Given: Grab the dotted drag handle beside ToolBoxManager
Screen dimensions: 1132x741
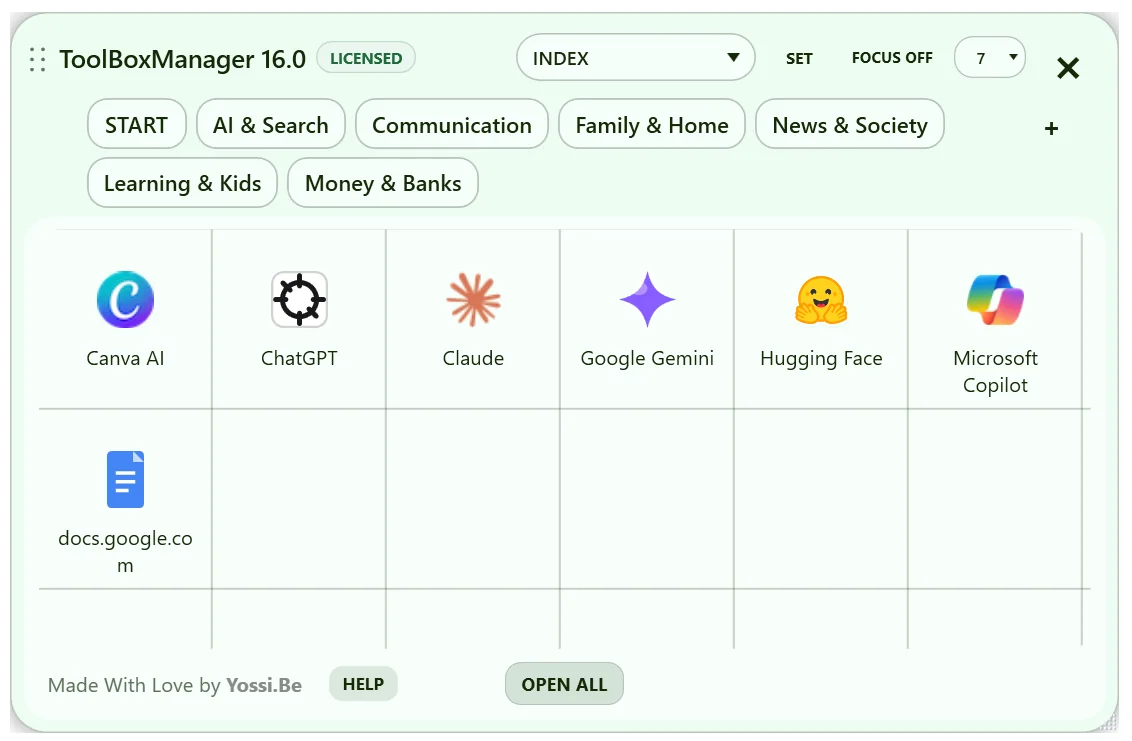Looking at the screenshot, I should click(38, 59).
